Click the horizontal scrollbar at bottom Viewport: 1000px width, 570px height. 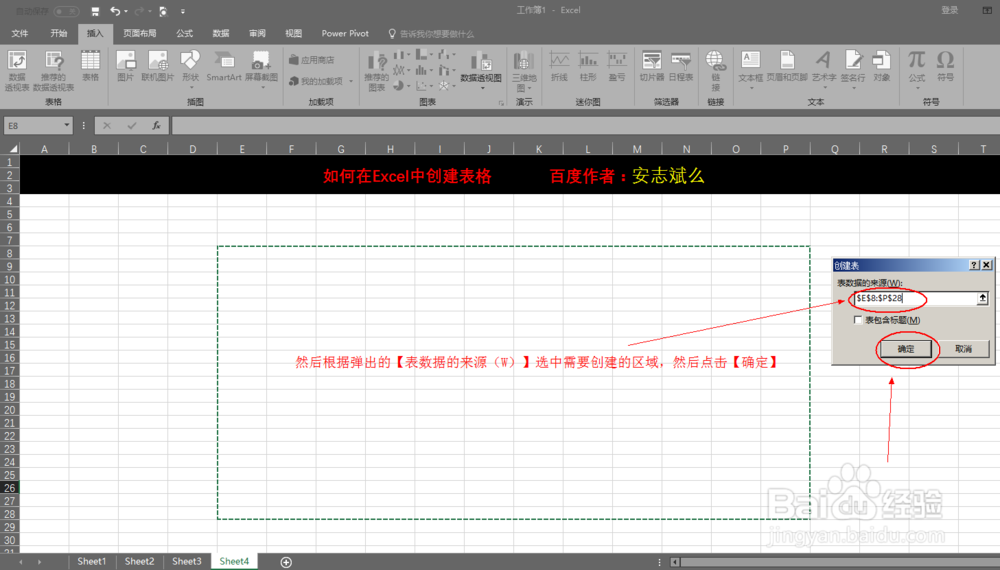(x=834, y=562)
